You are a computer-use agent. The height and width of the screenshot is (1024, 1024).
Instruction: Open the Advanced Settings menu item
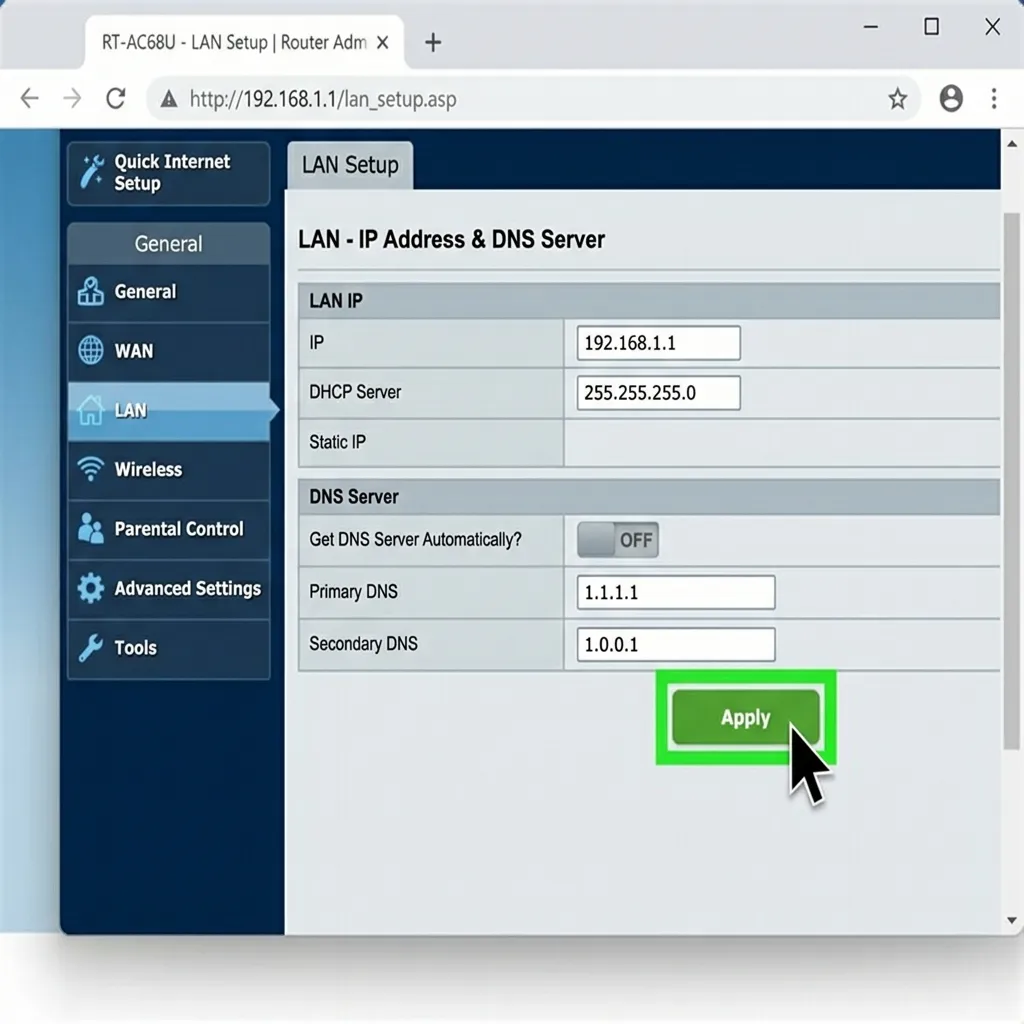coord(168,588)
